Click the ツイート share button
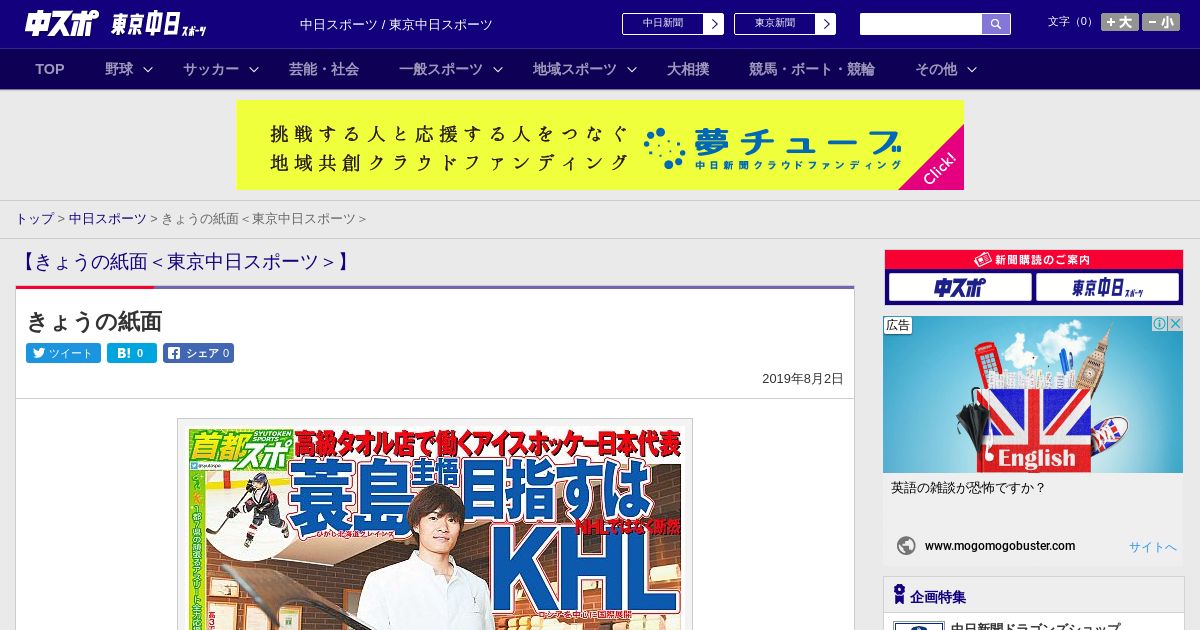Viewport: 1200px width, 630px height. (x=63, y=353)
